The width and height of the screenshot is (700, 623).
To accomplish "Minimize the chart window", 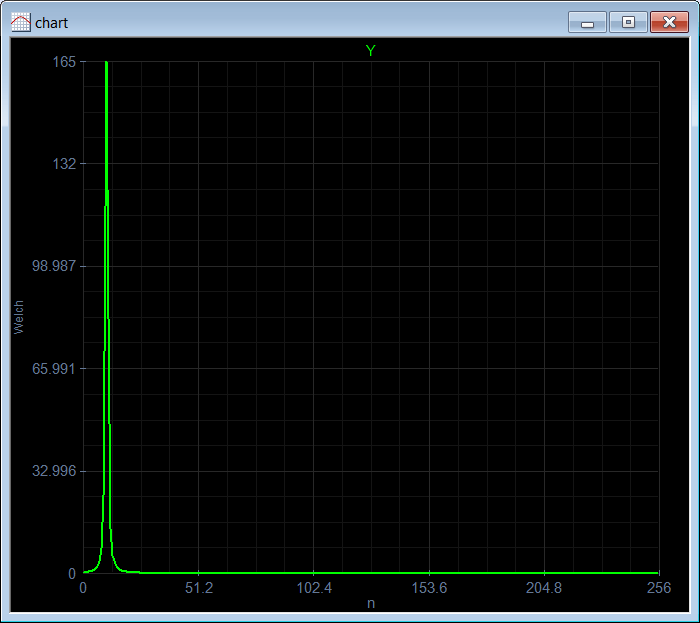I will 587,22.
